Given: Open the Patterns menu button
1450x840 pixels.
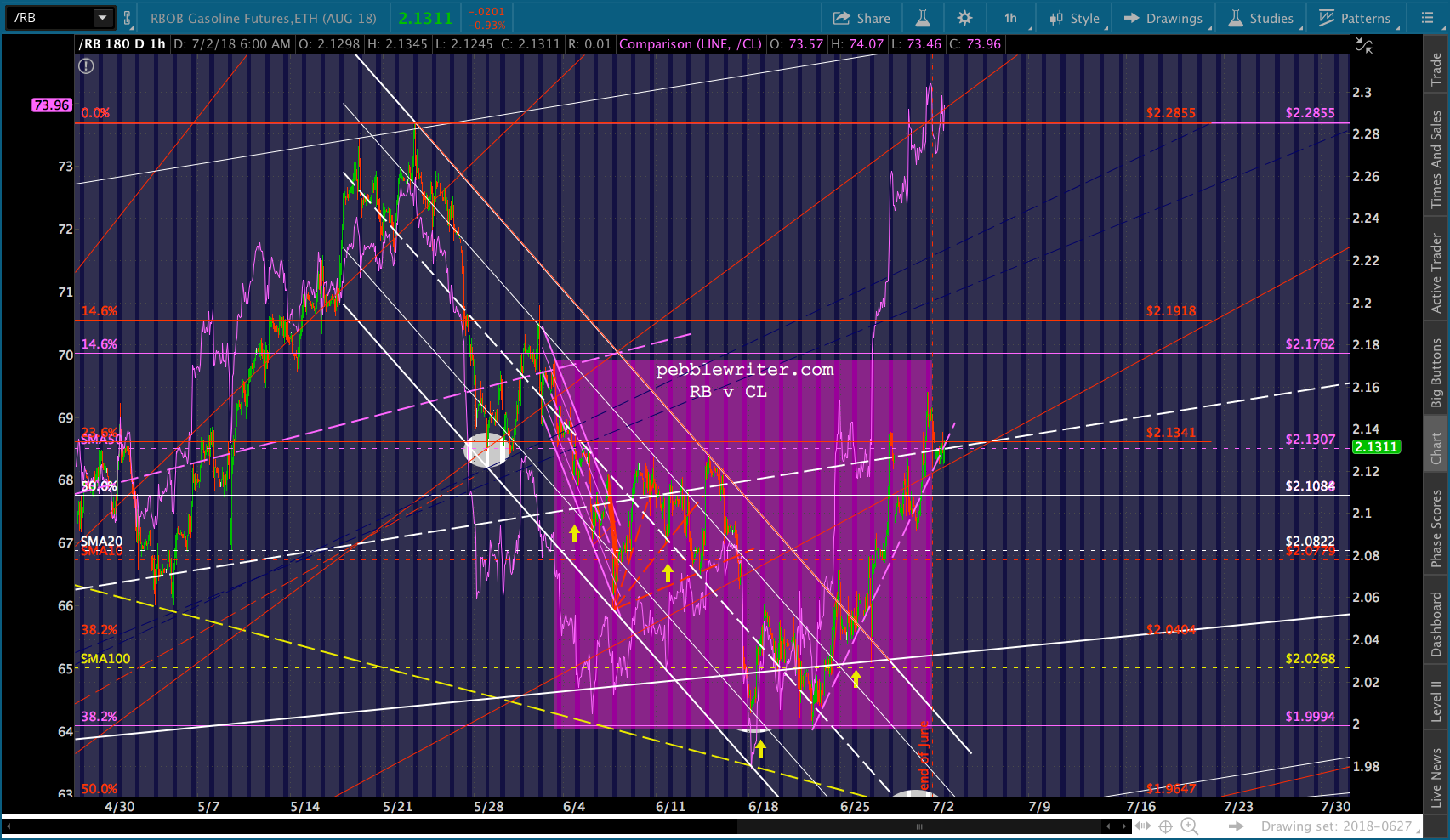Looking at the screenshot, I should [x=1355, y=18].
